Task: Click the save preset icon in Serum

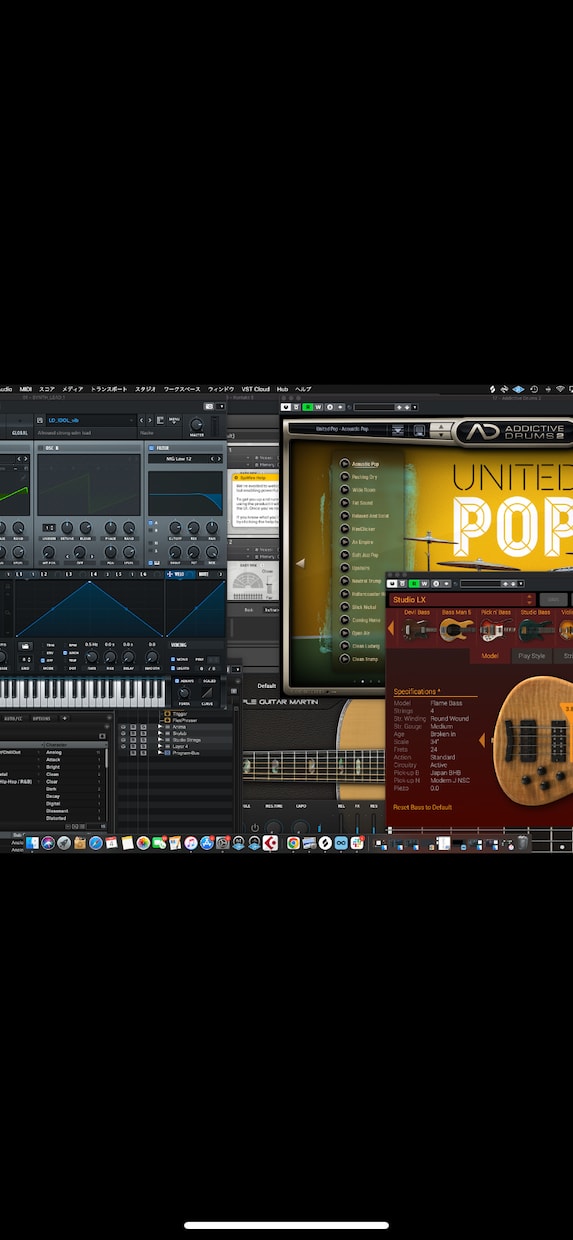Action: (40, 420)
